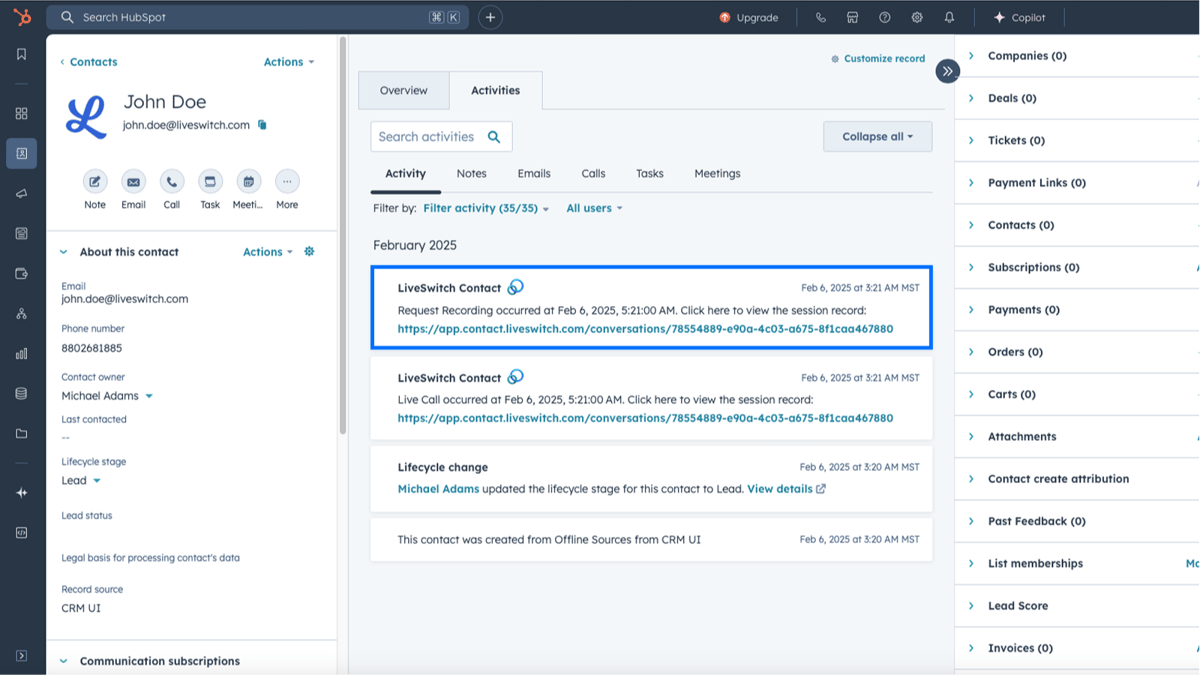Open the notifications bell
This screenshot has width=1200, height=675.
(x=949, y=16)
